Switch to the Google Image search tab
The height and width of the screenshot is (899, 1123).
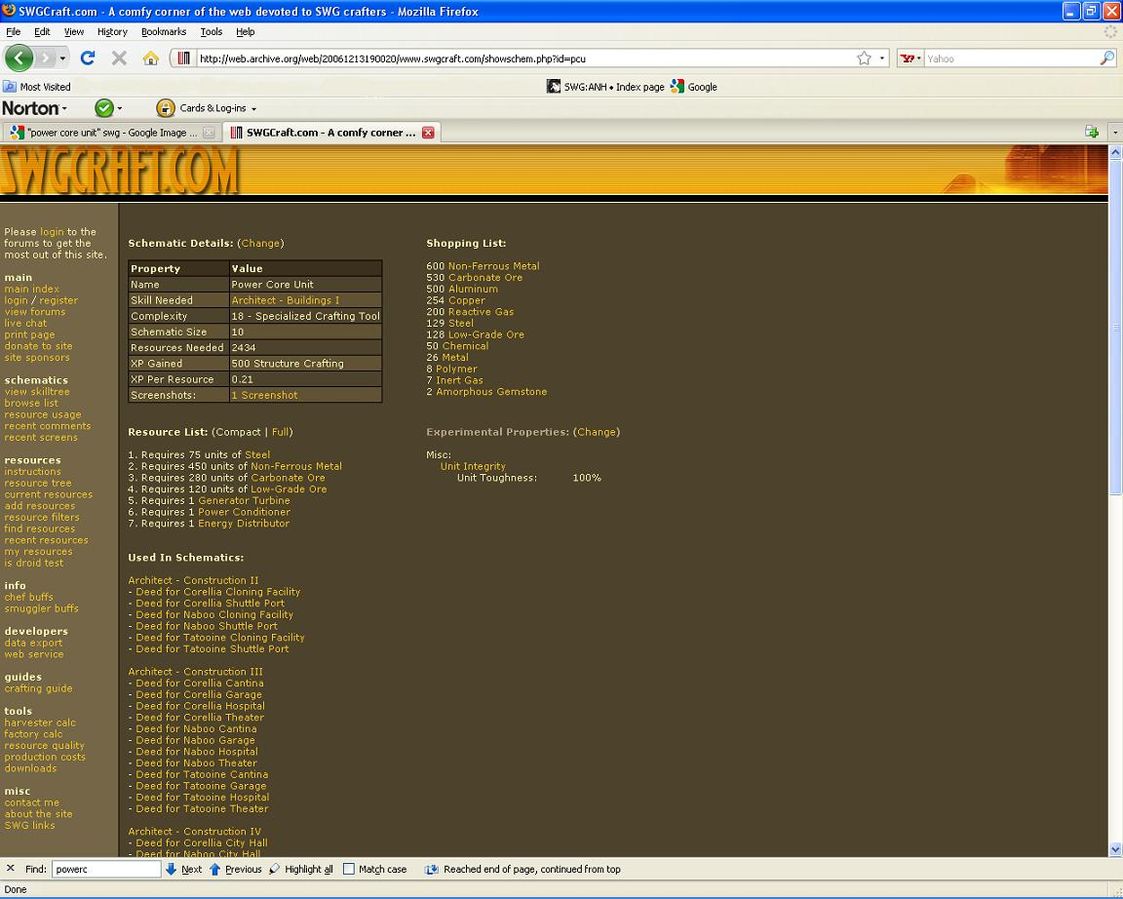[x=110, y=132]
